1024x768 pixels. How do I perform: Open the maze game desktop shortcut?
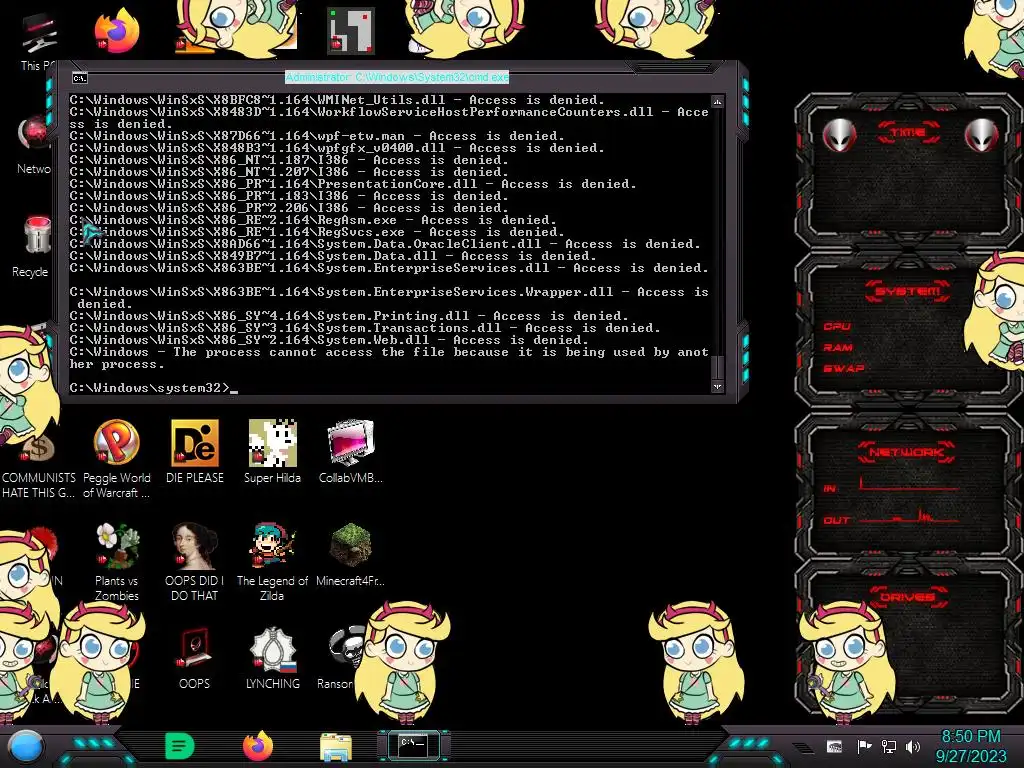click(x=351, y=31)
